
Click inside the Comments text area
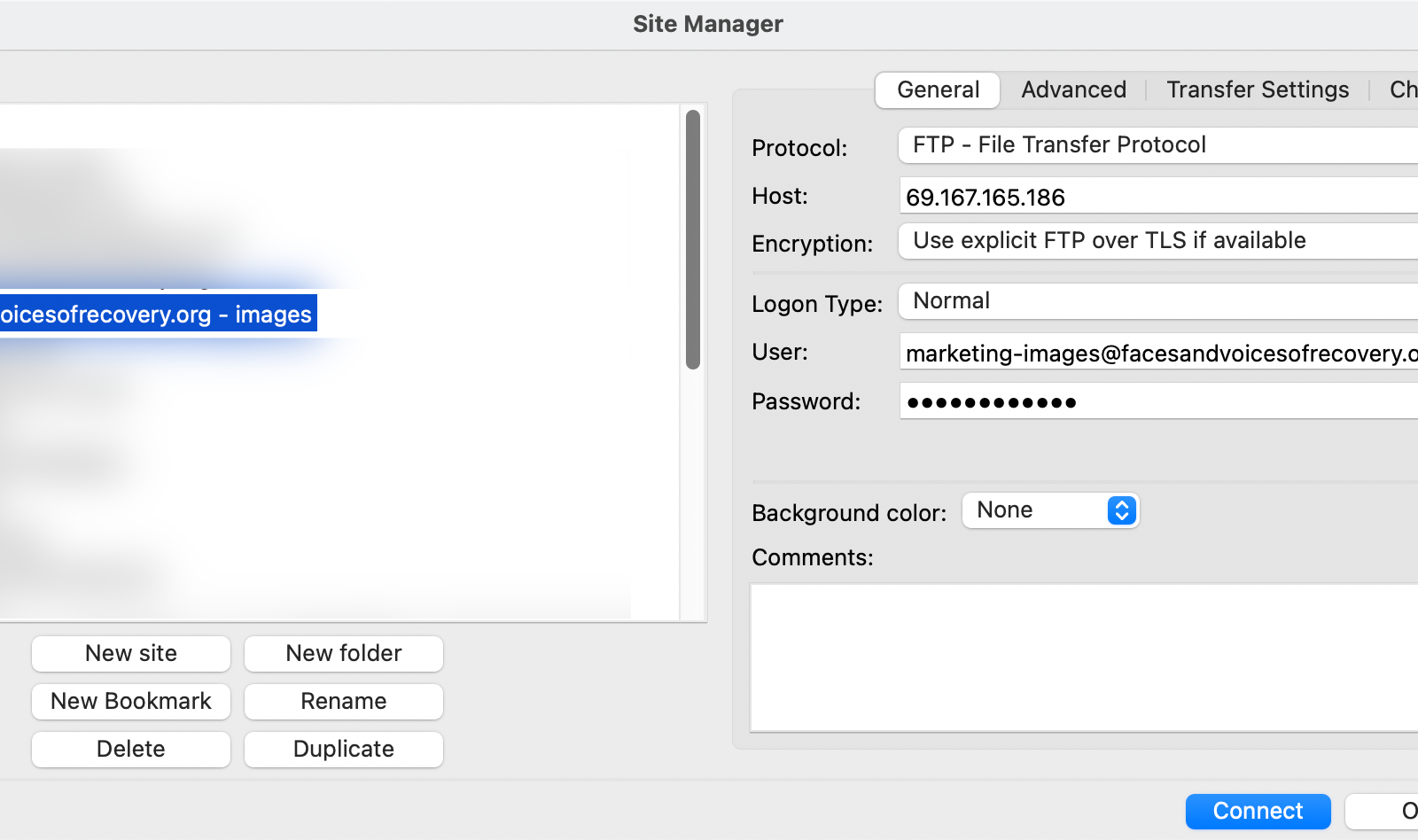pyautogui.click(x=1083, y=657)
